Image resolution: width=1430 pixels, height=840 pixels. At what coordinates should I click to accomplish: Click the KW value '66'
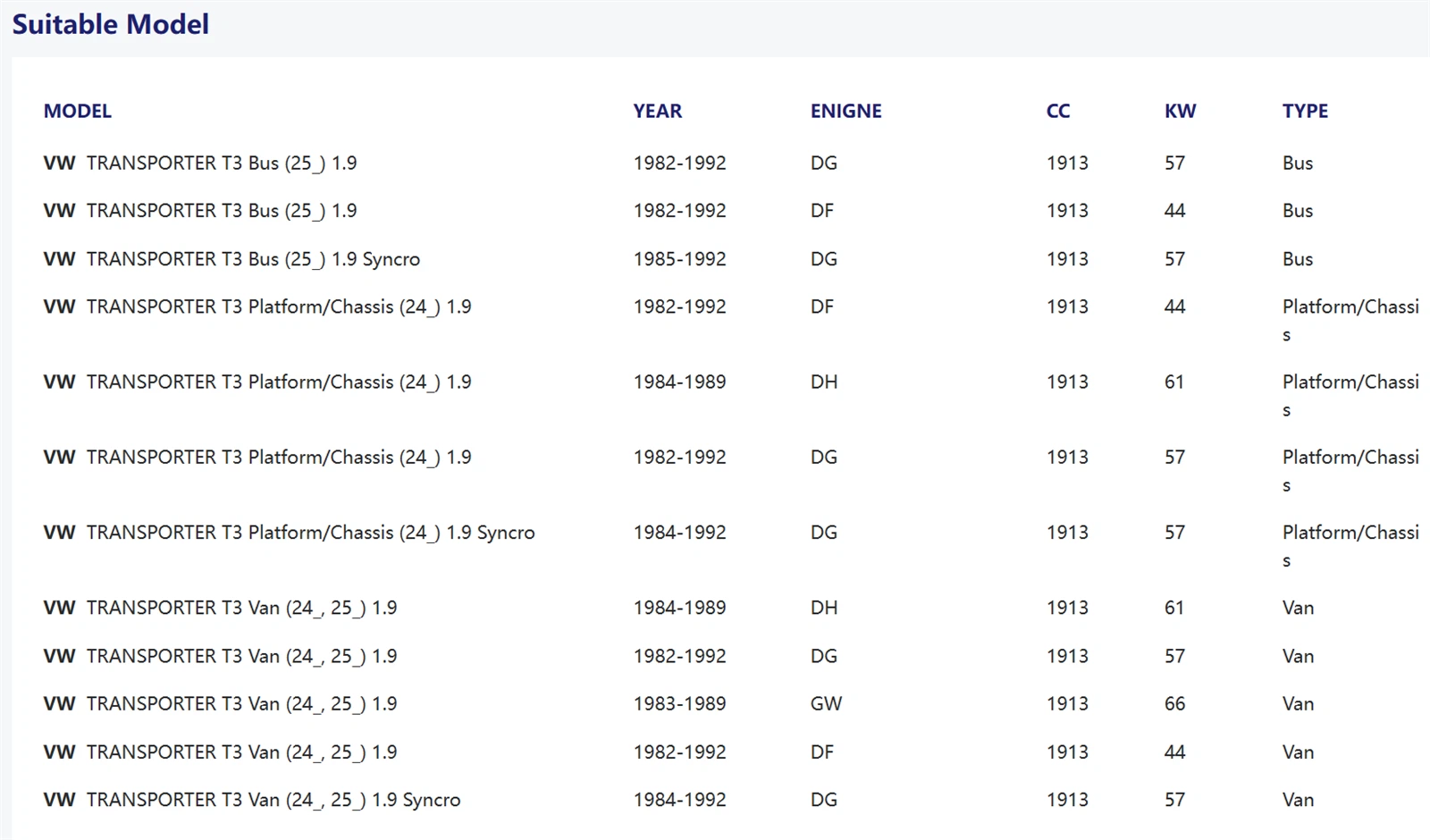coord(1174,704)
